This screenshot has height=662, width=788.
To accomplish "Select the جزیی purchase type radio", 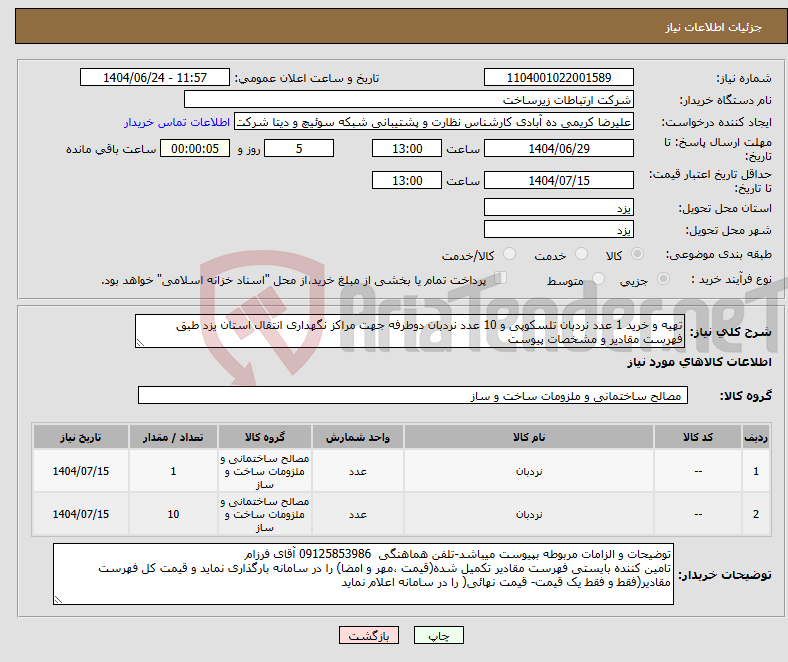I will point(663,278).
